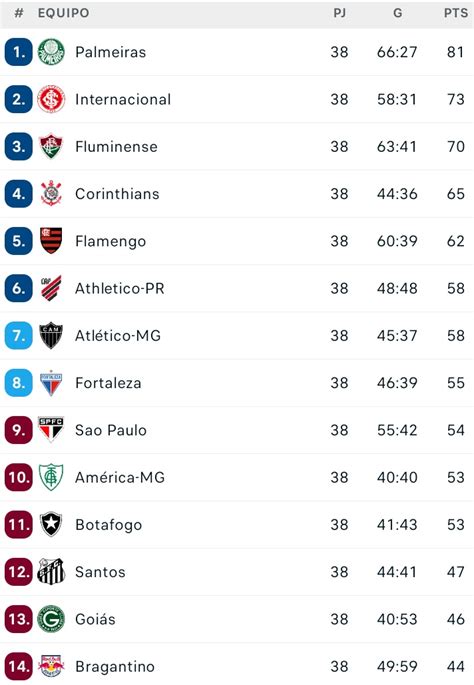The image size is (474, 685).
Task: Click the Santos club crest
Action: pos(51,571)
